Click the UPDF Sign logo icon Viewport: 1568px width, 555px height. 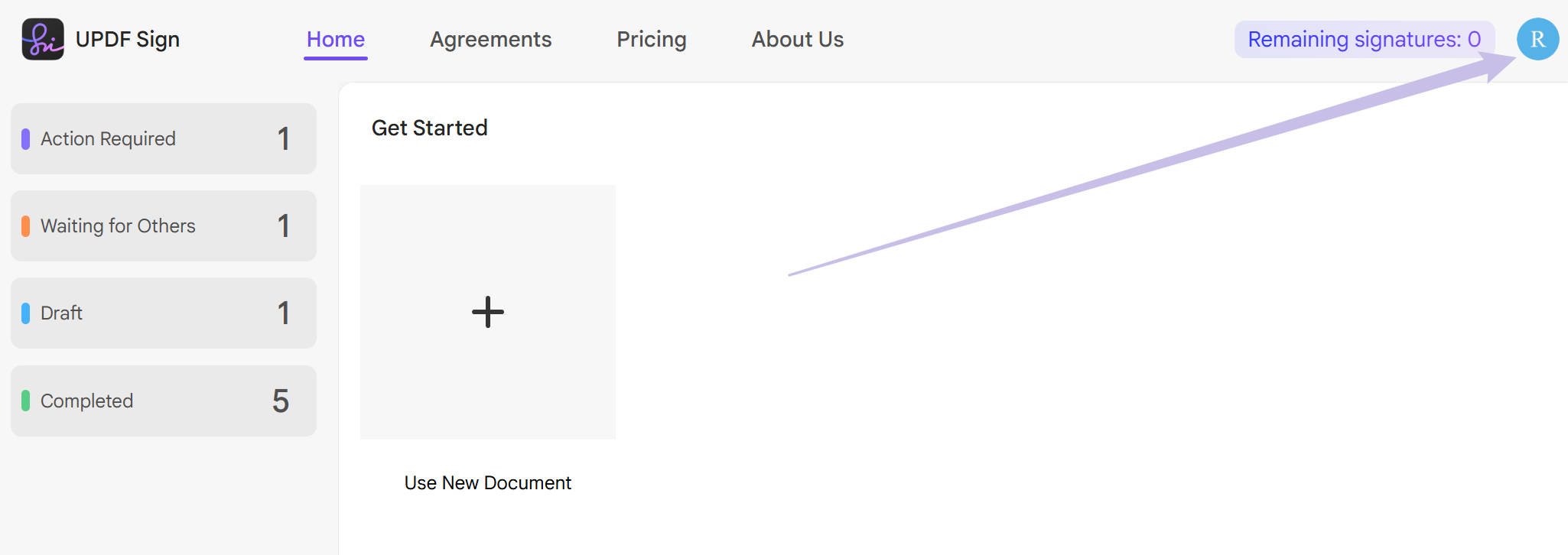[43, 39]
